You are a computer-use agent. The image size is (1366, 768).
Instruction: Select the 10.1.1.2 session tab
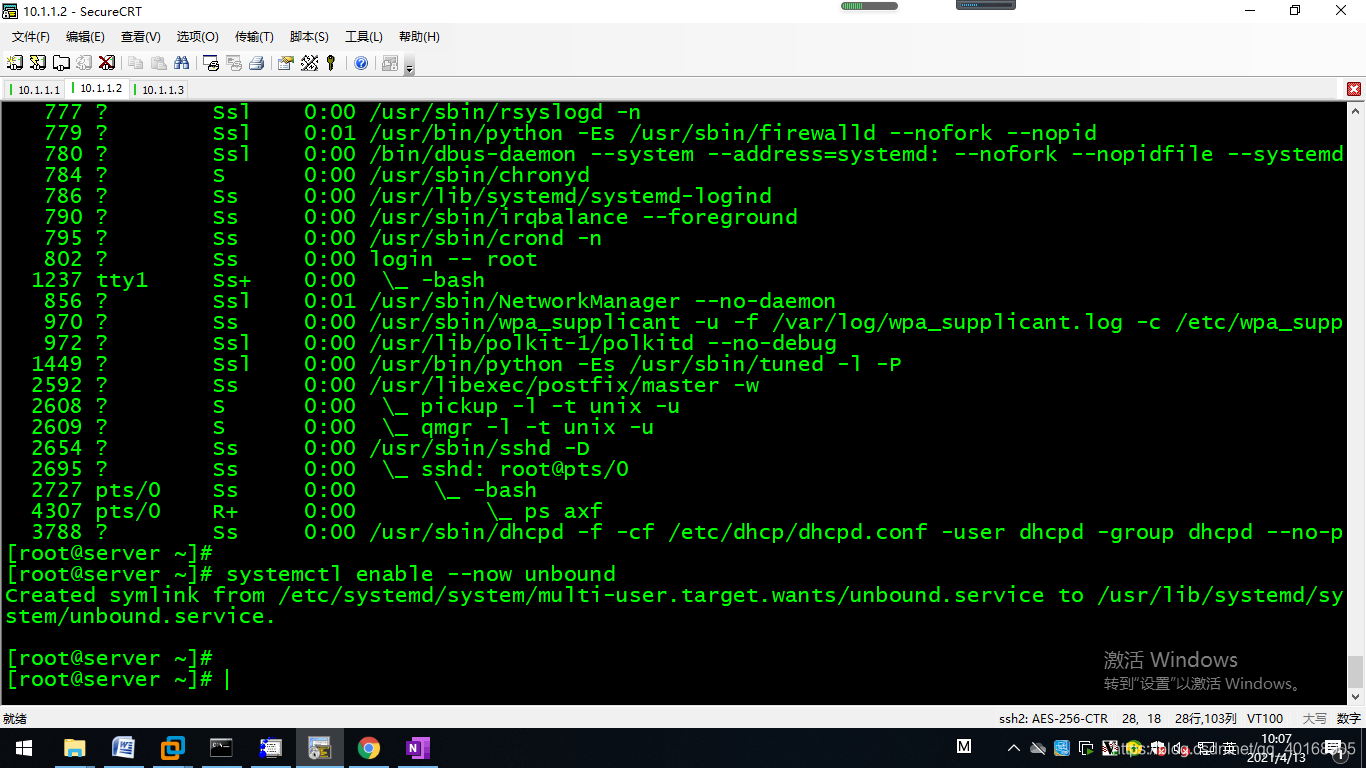98,89
